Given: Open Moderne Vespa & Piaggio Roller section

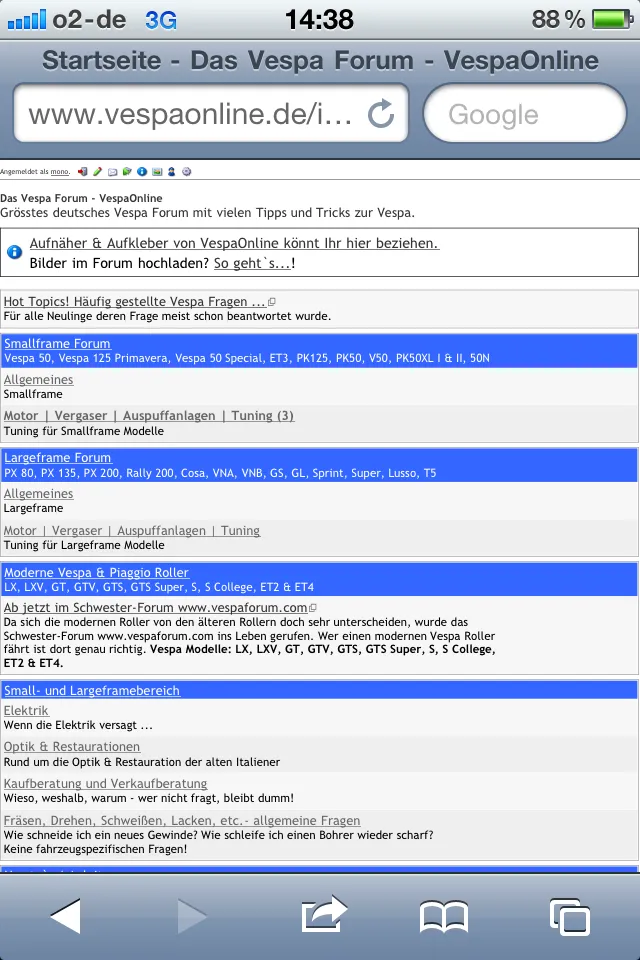Looking at the screenshot, I should tap(96, 572).
